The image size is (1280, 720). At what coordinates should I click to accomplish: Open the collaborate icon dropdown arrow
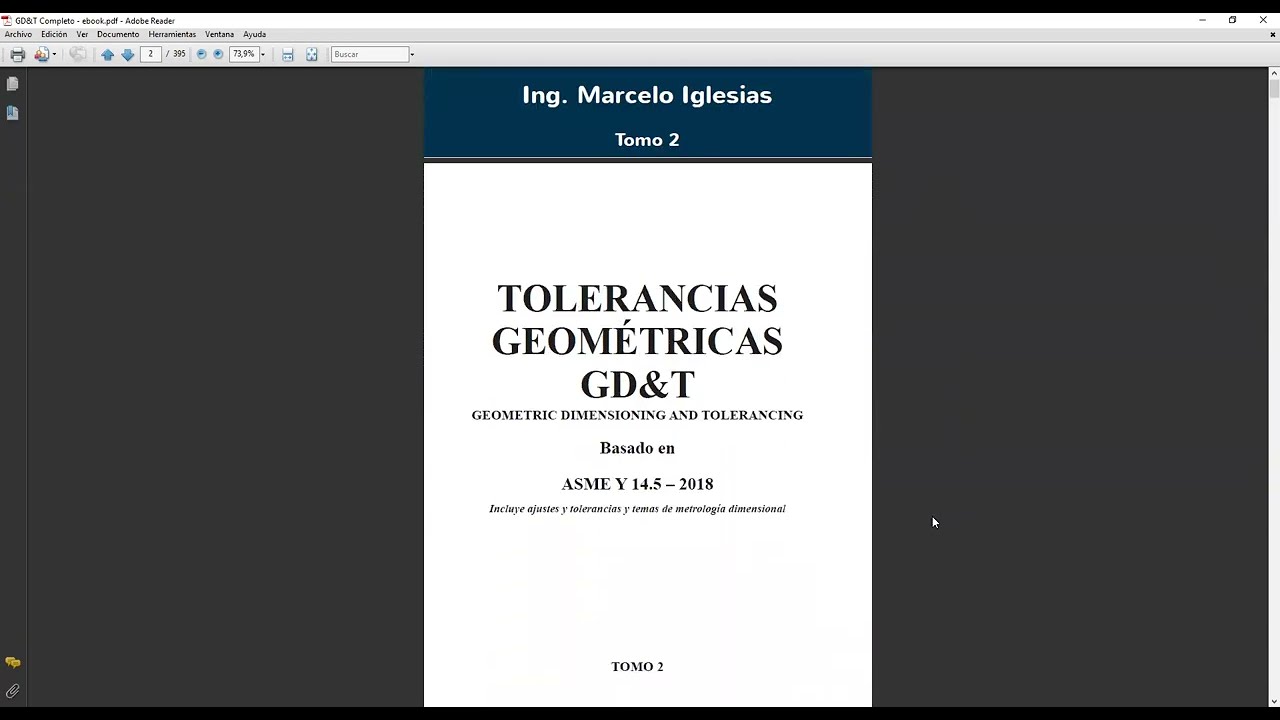pyautogui.click(x=54, y=54)
